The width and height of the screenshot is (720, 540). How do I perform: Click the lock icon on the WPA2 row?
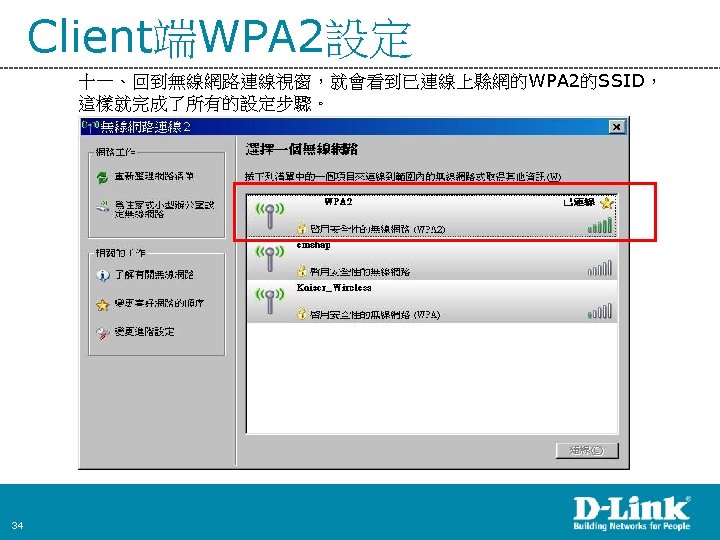click(x=301, y=228)
